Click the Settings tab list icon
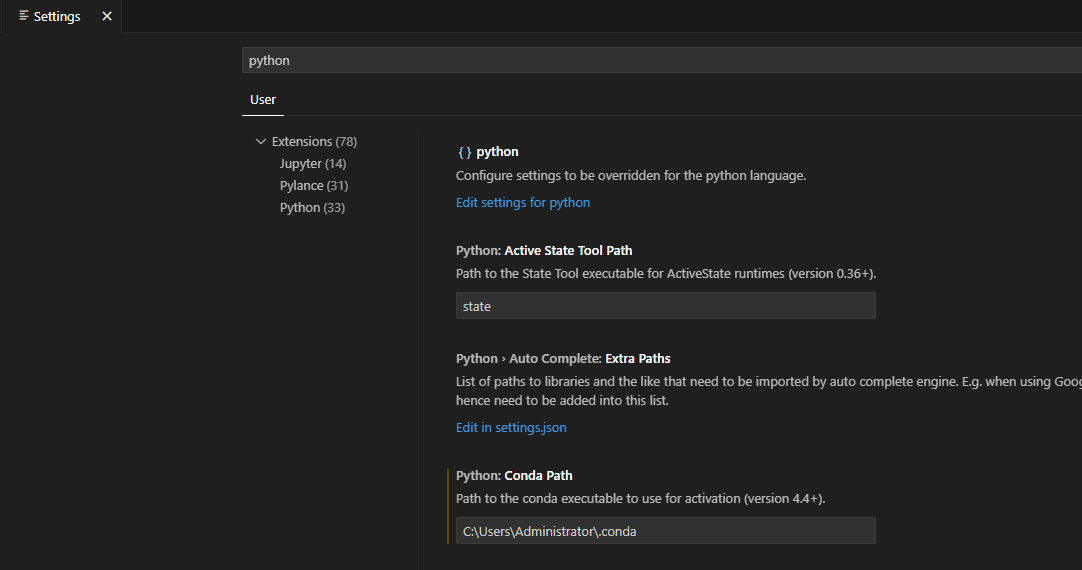This screenshot has height=570, width=1082. (24, 16)
